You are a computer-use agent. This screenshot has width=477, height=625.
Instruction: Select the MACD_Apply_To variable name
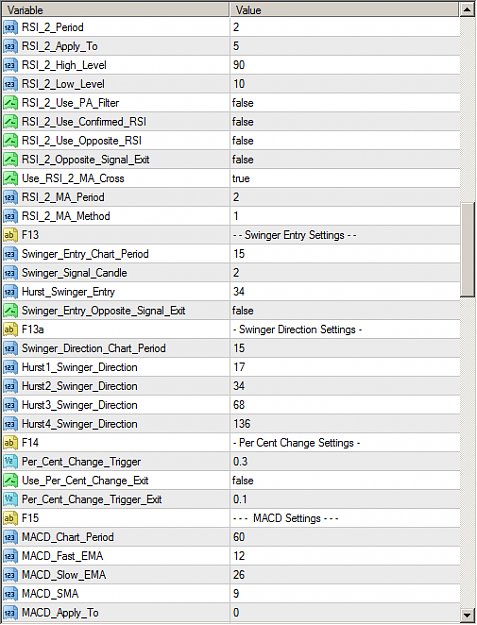click(x=60, y=613)
